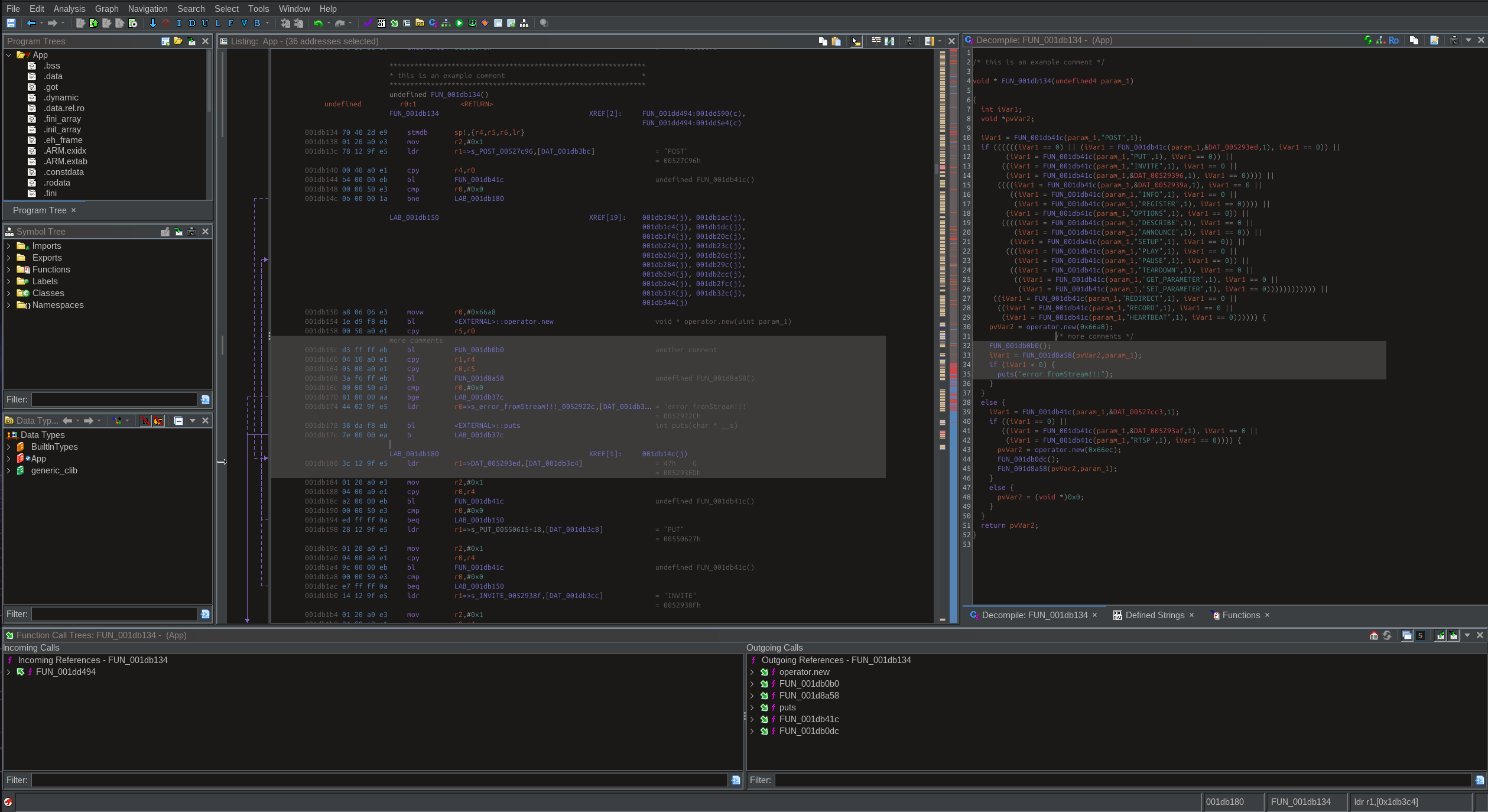Take a snapshot of the Listing panel
The image size is (1488, 812).
pos(909,41)
